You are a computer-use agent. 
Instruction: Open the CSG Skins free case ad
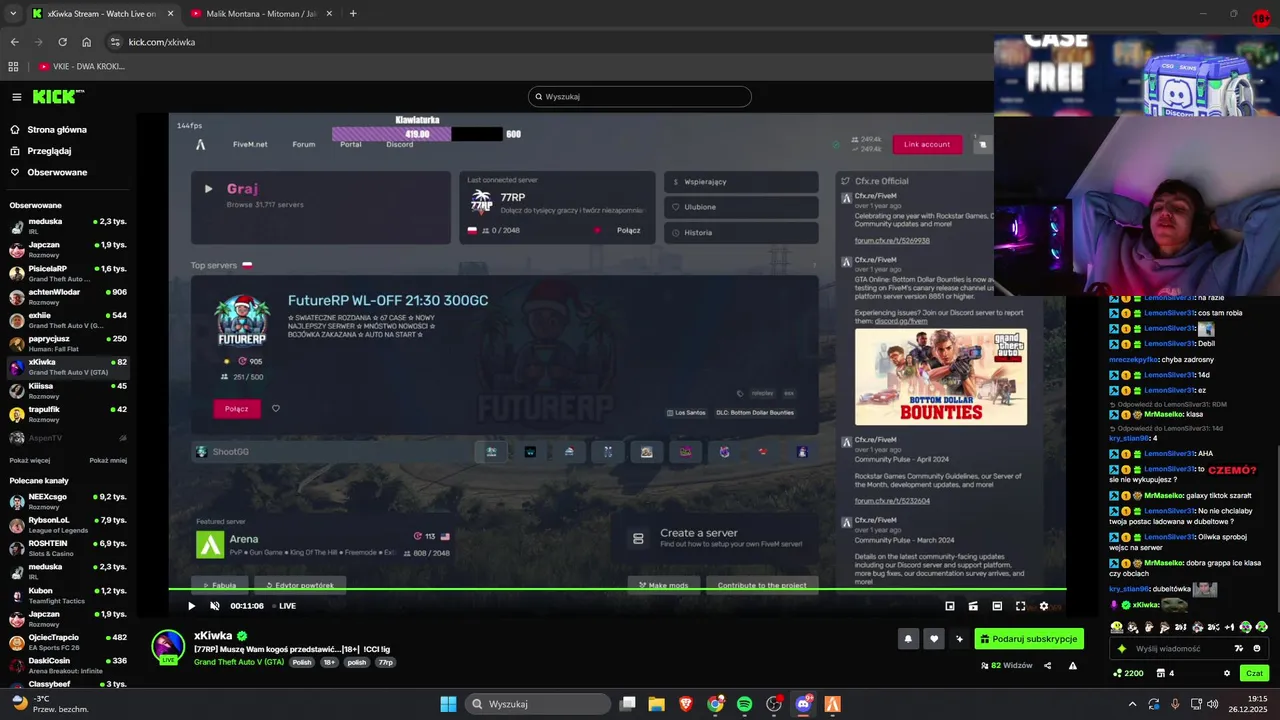pos(1137,75)
